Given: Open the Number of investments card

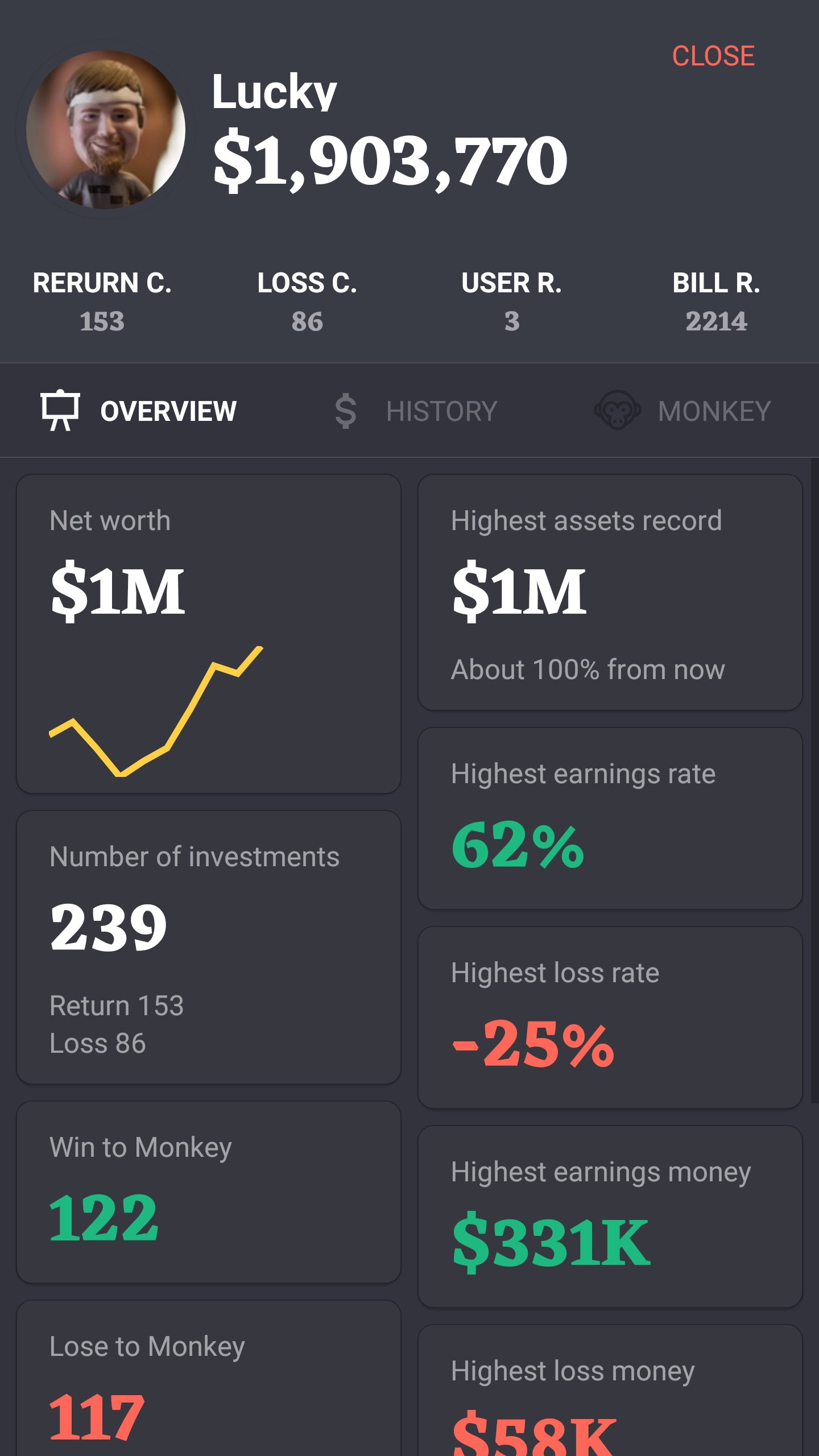Looking at the screenshot, I should (209, 947).
